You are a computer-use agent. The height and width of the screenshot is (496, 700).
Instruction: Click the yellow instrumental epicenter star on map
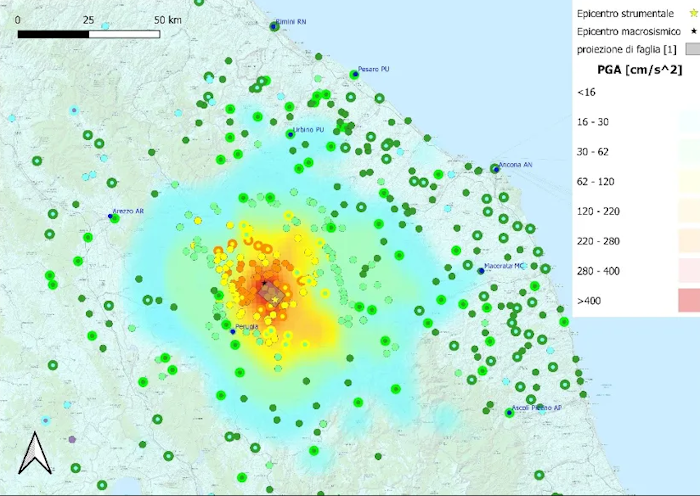[276, 300]
